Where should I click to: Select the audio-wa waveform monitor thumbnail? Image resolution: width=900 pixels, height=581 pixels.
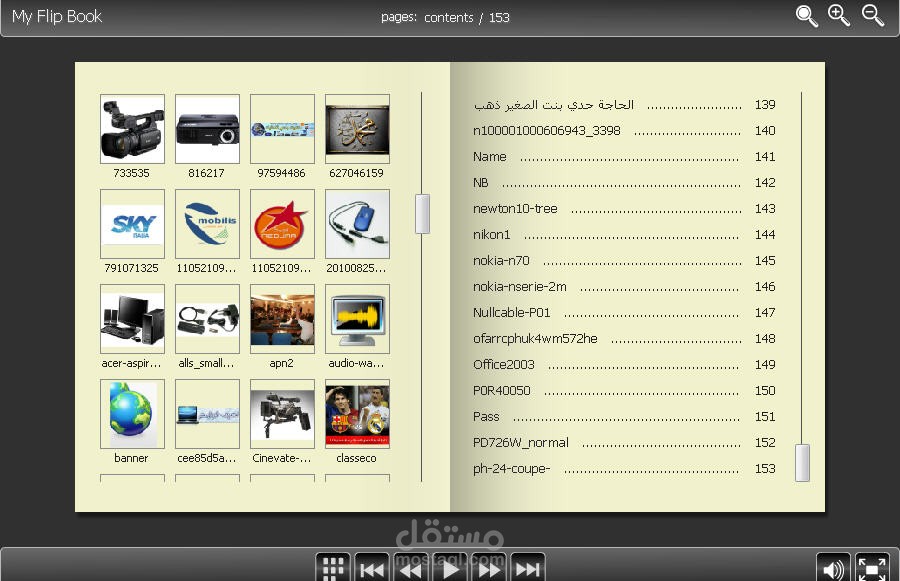point(357,319)
